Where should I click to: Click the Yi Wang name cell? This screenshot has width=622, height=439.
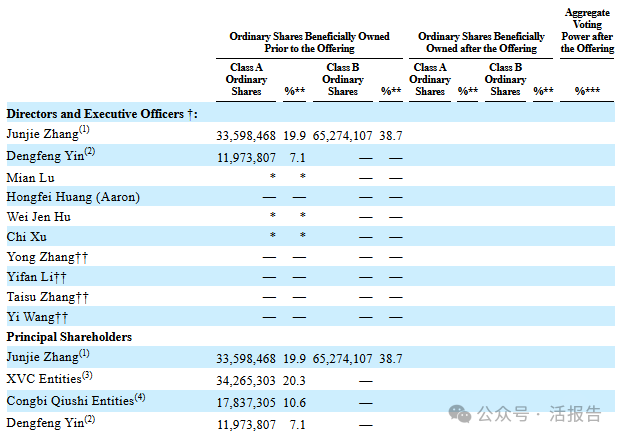point(37,317)
